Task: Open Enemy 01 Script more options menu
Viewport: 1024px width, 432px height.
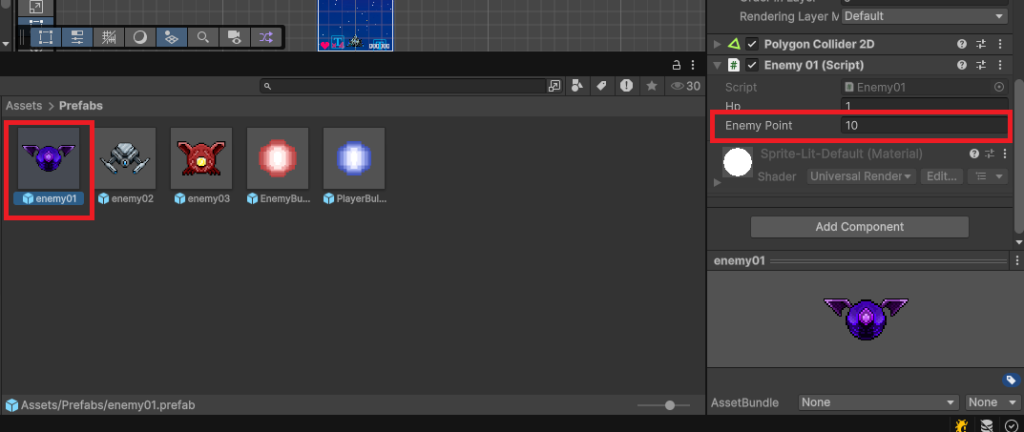Action: point(1000,65)
